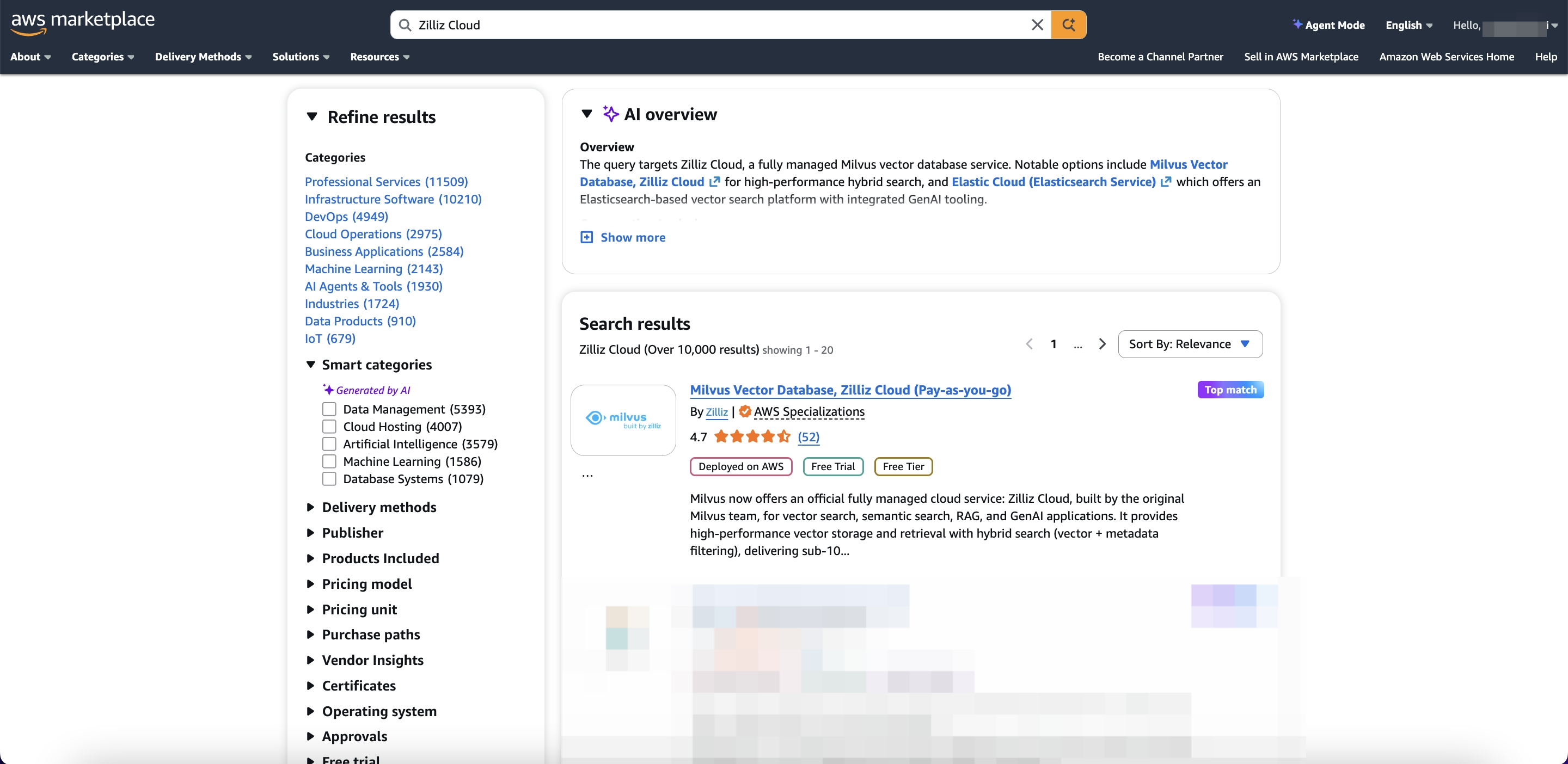This screenshot has height=764, width=1568.
Task: Open the About menu
Action: [30, 57]
